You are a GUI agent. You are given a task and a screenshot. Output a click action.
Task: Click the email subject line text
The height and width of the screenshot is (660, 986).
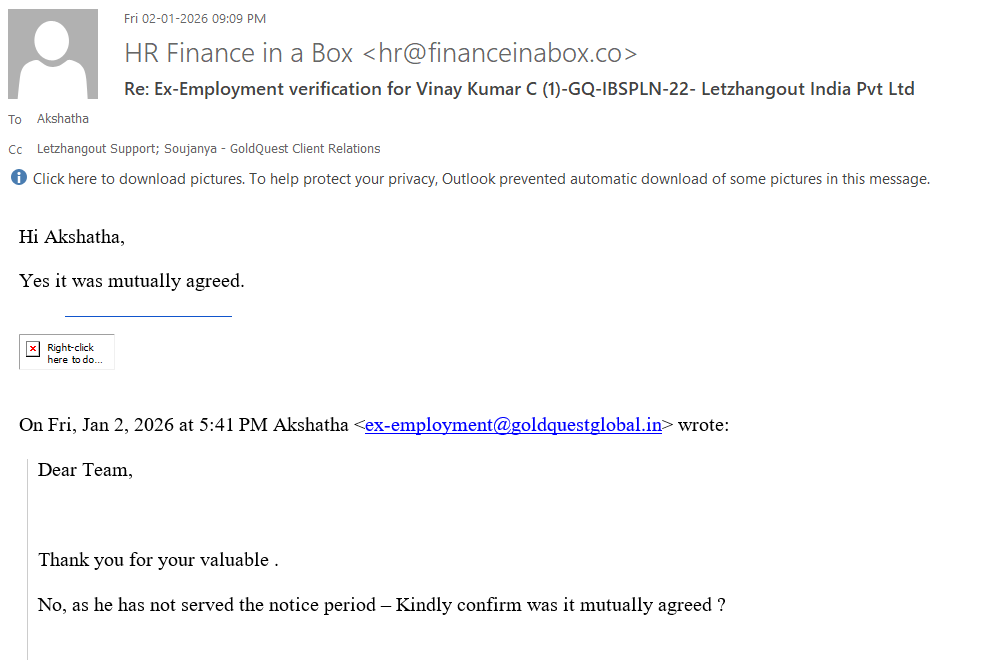(519, 89)
